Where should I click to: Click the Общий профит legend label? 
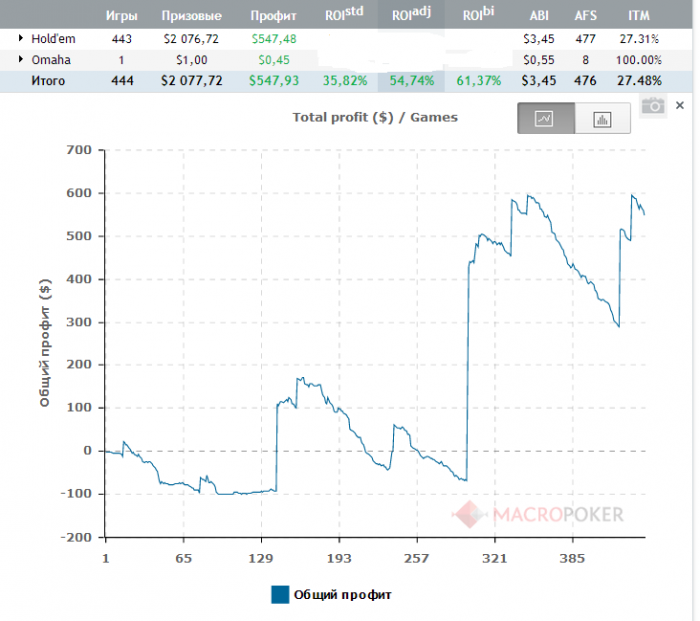tap(342, 595)
